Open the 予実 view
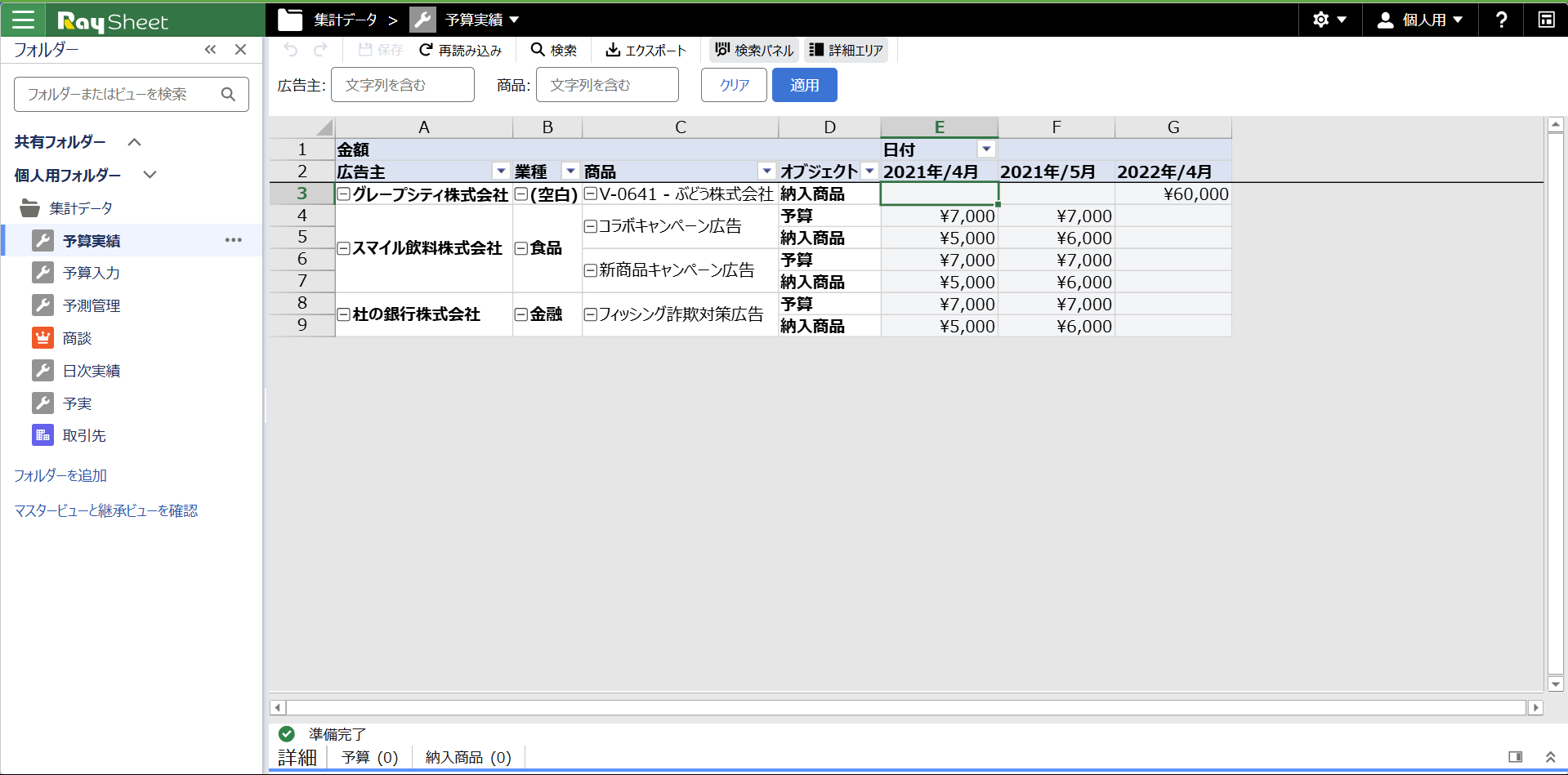Image resolution: width=1568 pixels, height=775 pixels. pyautogui.click(x=77, y=403)
